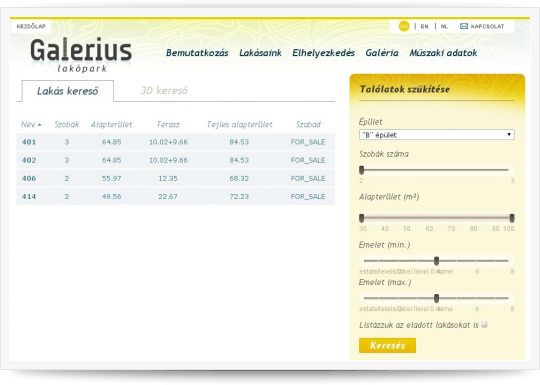Click the Alapterület slider right handle at 100
Image resolution: width=540 pixels, height=385 pixels.
pos(512,218)
